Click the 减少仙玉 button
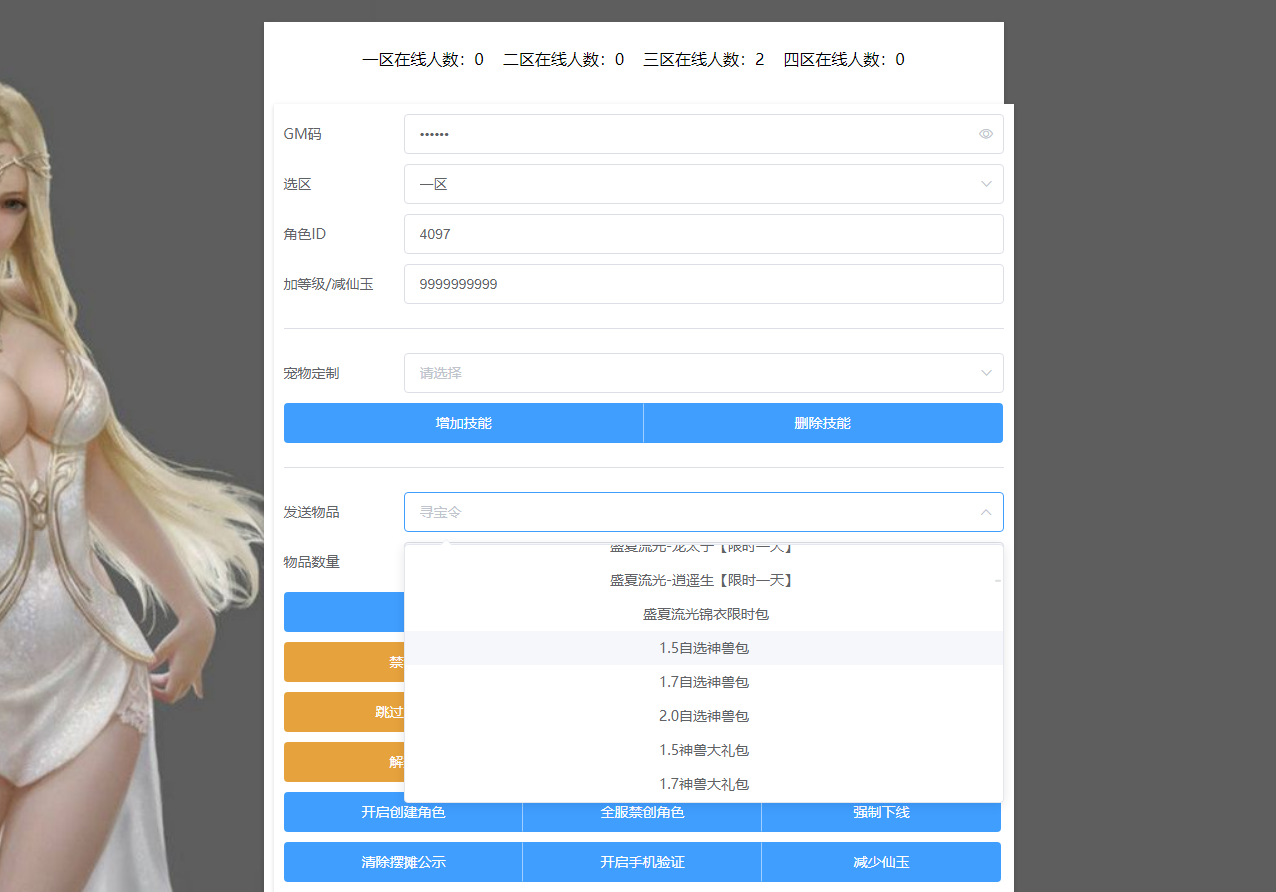1276x892 pixels. click(x=881, y=862)
